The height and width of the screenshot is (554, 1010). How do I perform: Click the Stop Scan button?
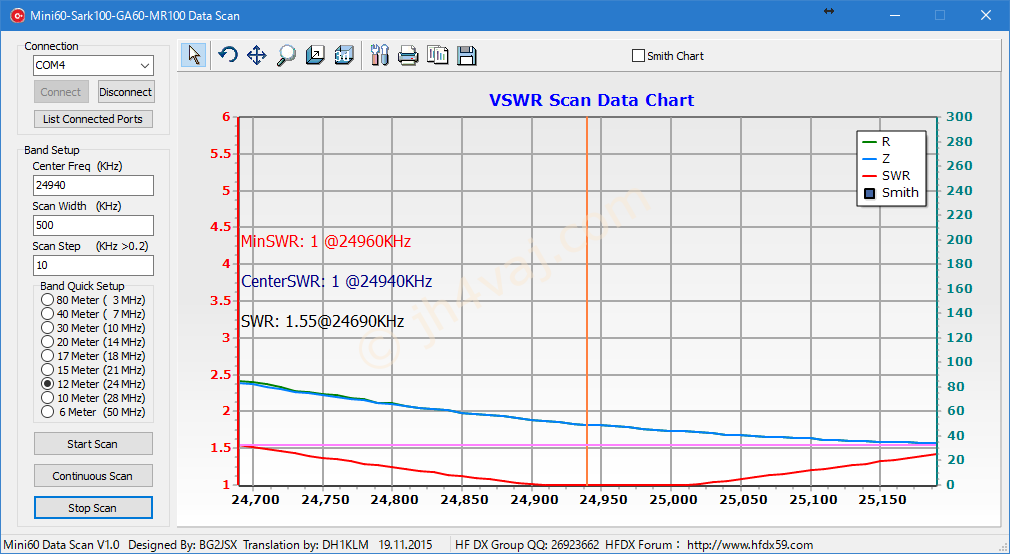click(93, 508)
